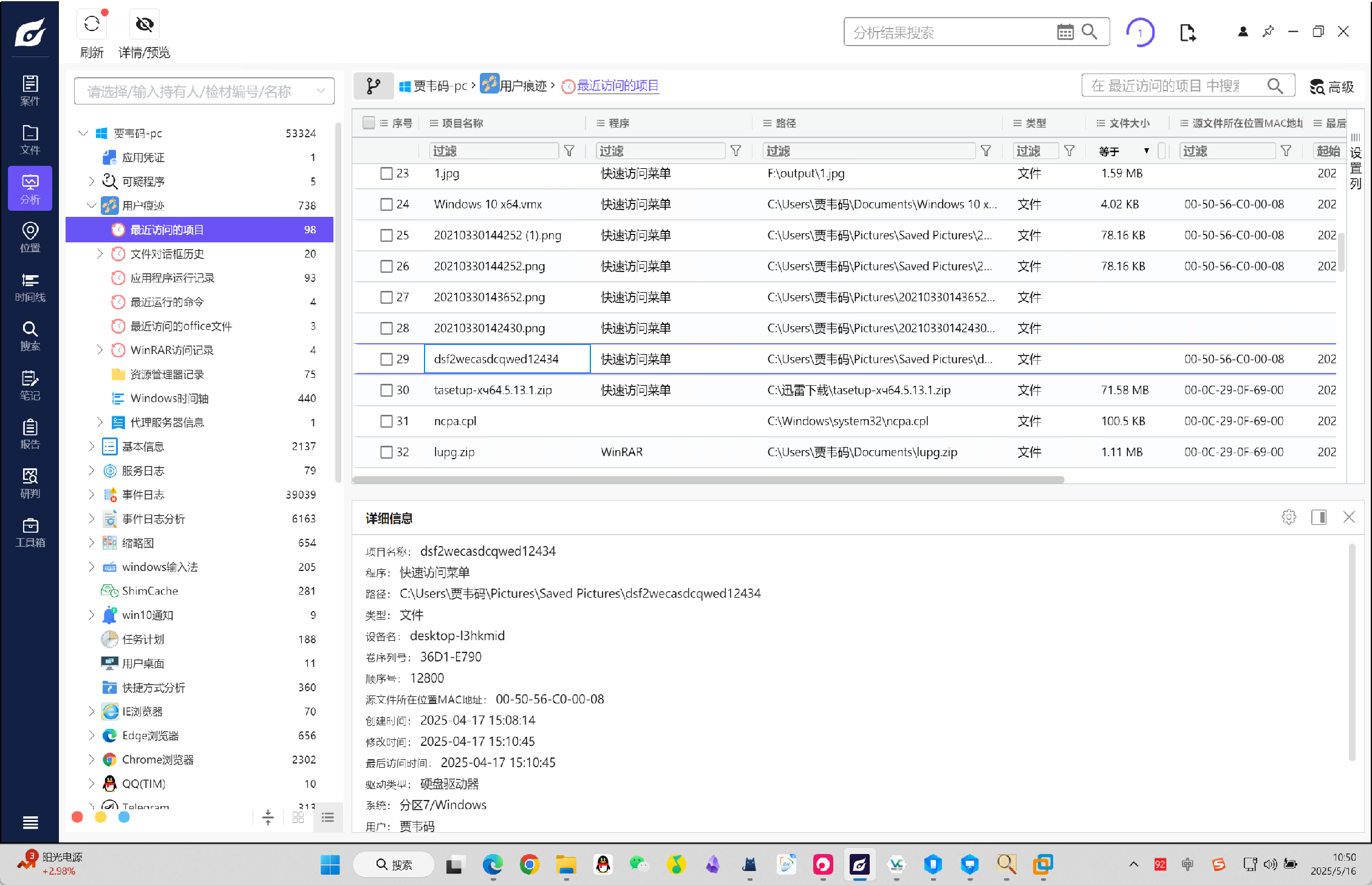1372x885 pixels.
Task: Toggle the 详情/预览 eye icon
Action: pos(144,24)
